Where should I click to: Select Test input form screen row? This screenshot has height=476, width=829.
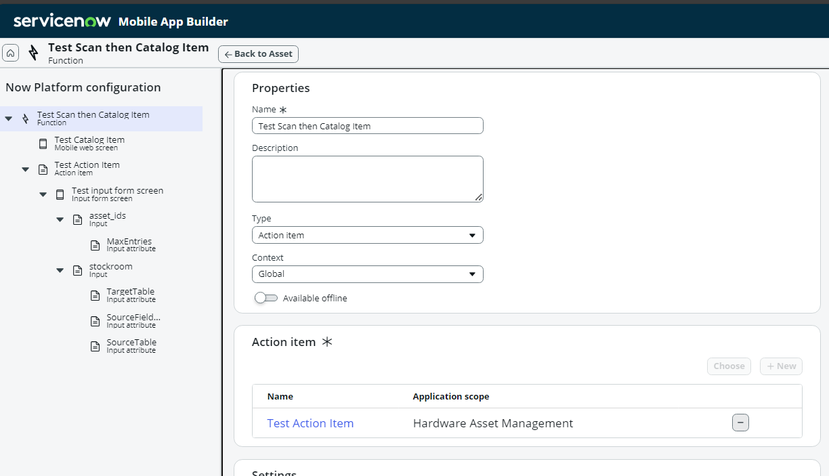[x=117, y=194]
